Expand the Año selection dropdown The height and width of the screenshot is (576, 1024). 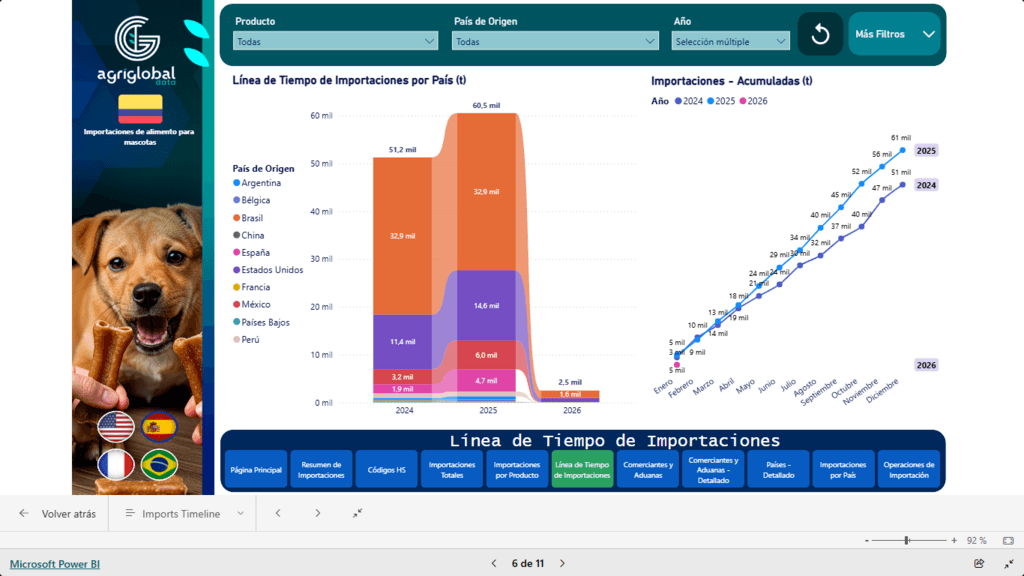pos(732,41)
